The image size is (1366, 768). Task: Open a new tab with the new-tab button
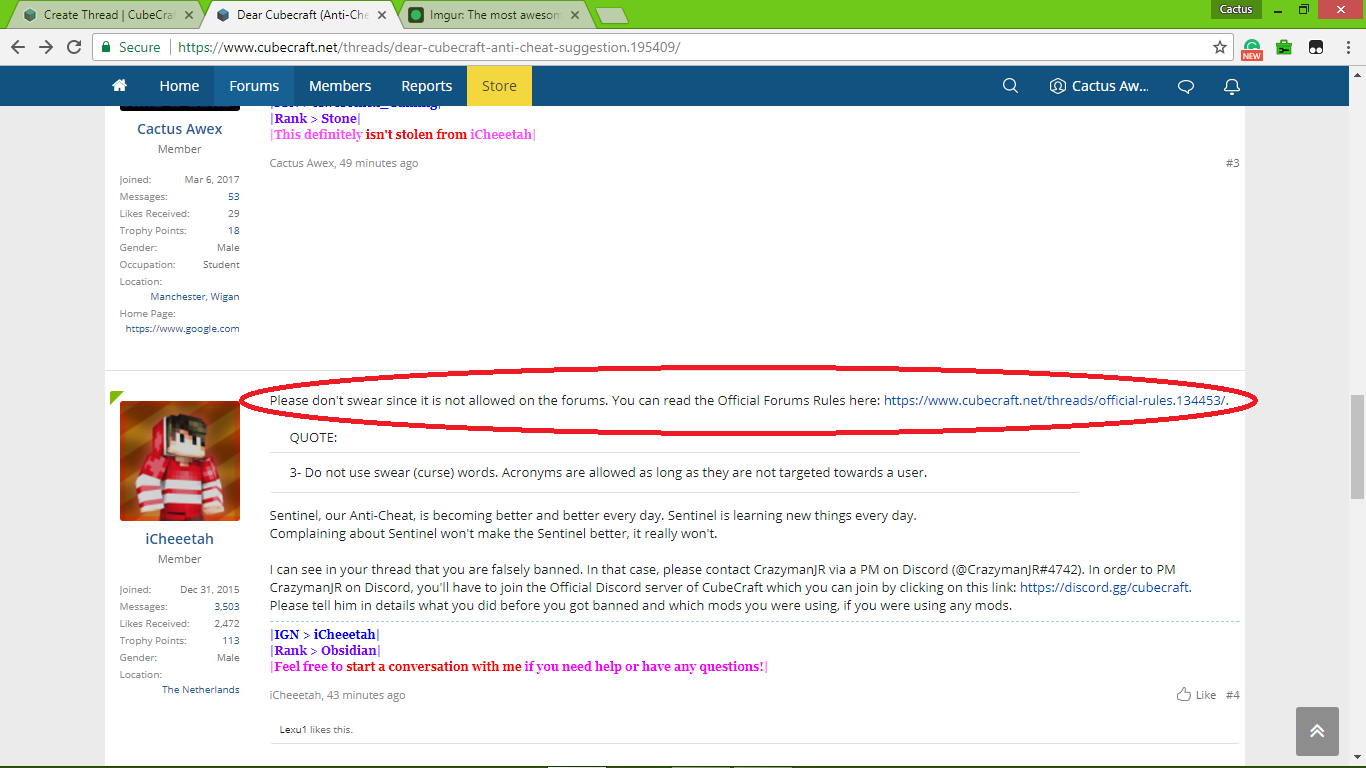click(x=611, y=15)
